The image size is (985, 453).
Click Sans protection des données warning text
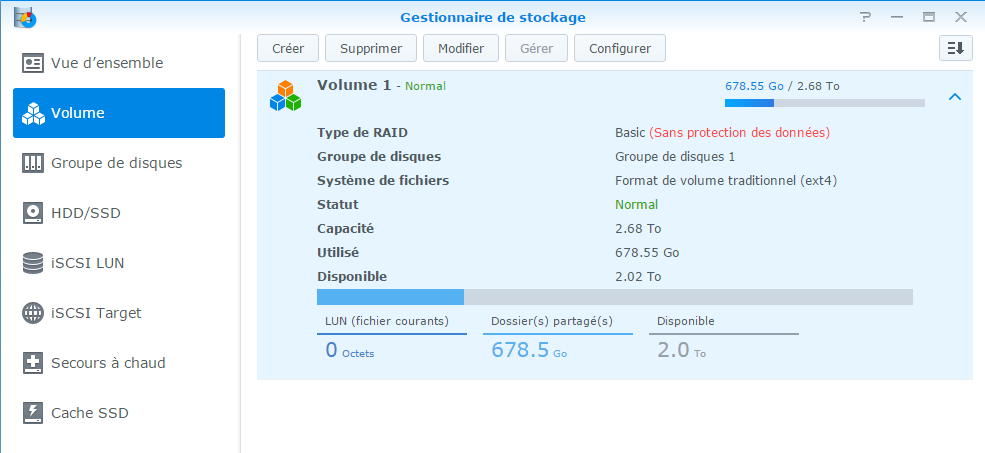click(x=739, y=133)
